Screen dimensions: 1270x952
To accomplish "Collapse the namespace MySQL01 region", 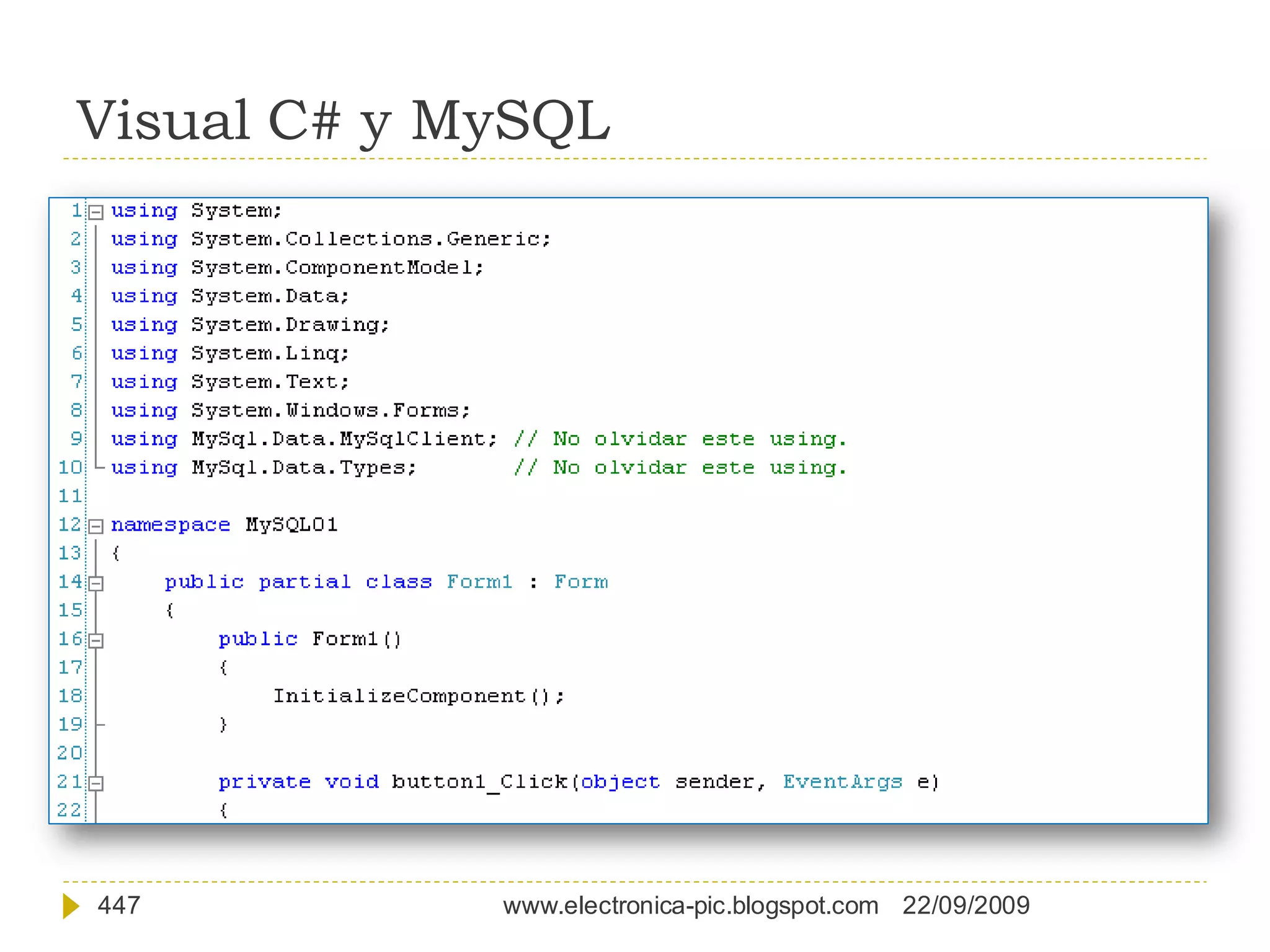I will pos(95,527).
